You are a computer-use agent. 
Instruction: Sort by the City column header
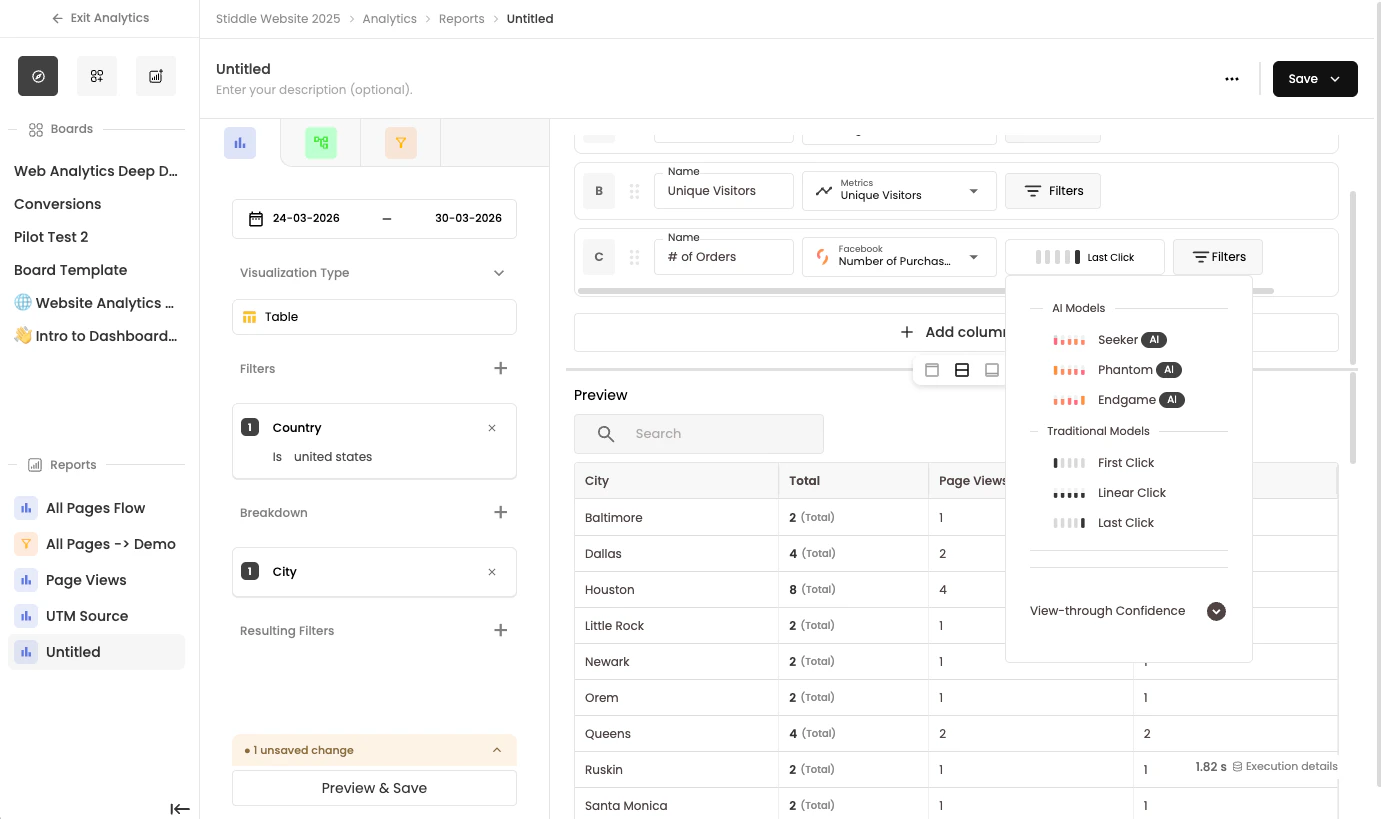click(676, 481)
